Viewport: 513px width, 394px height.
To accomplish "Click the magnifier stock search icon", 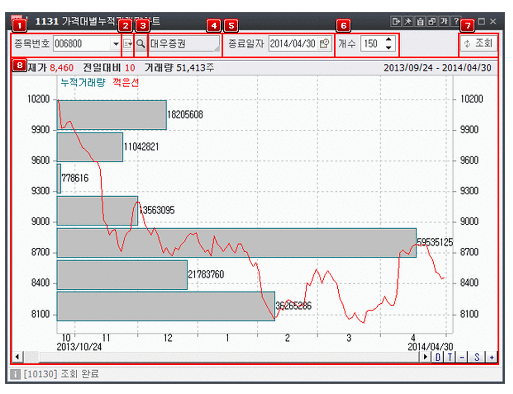I will (x=141, y=44).
